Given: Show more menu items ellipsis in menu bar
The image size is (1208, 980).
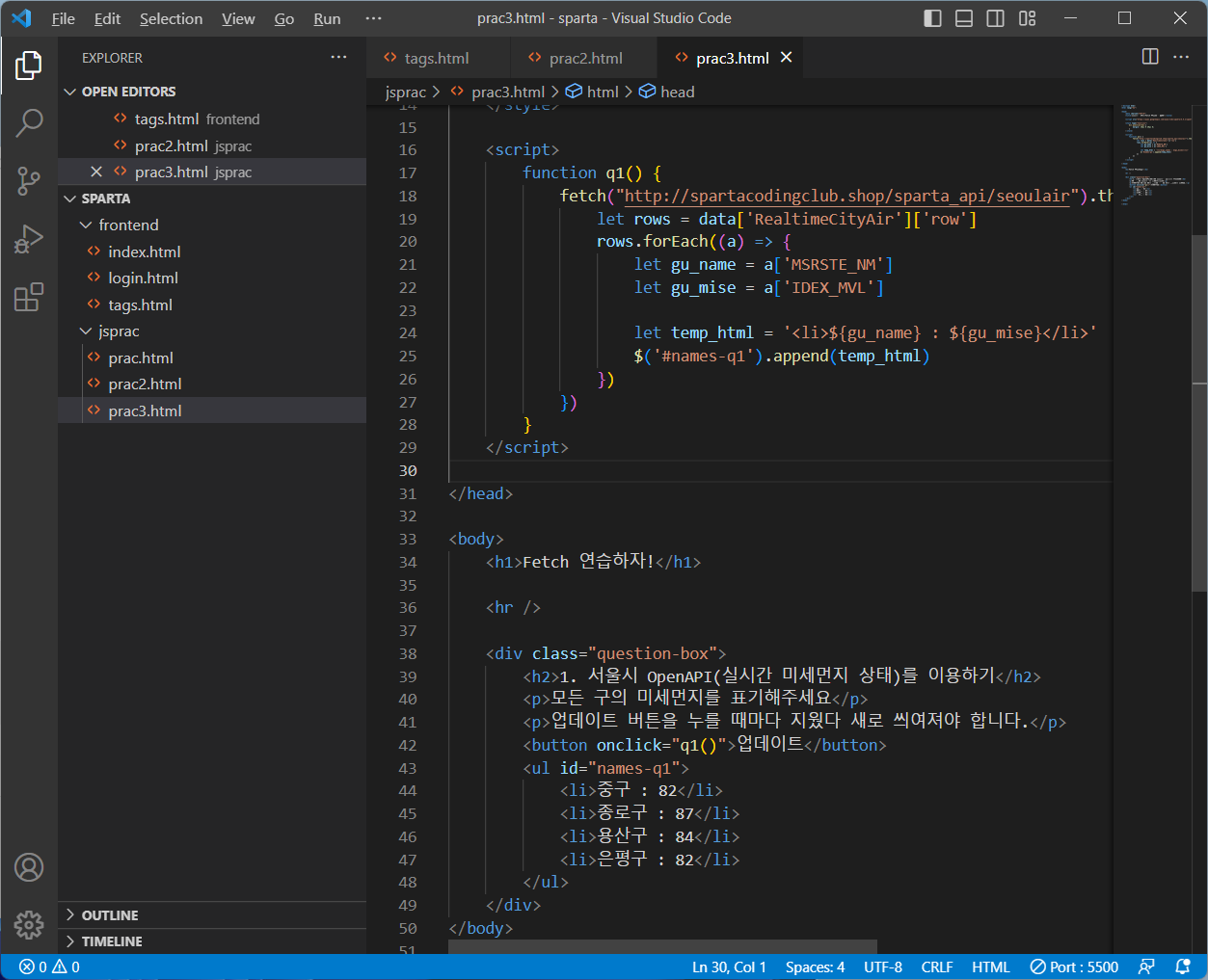Looking at the screenshot, I should (x=373, y=18).
